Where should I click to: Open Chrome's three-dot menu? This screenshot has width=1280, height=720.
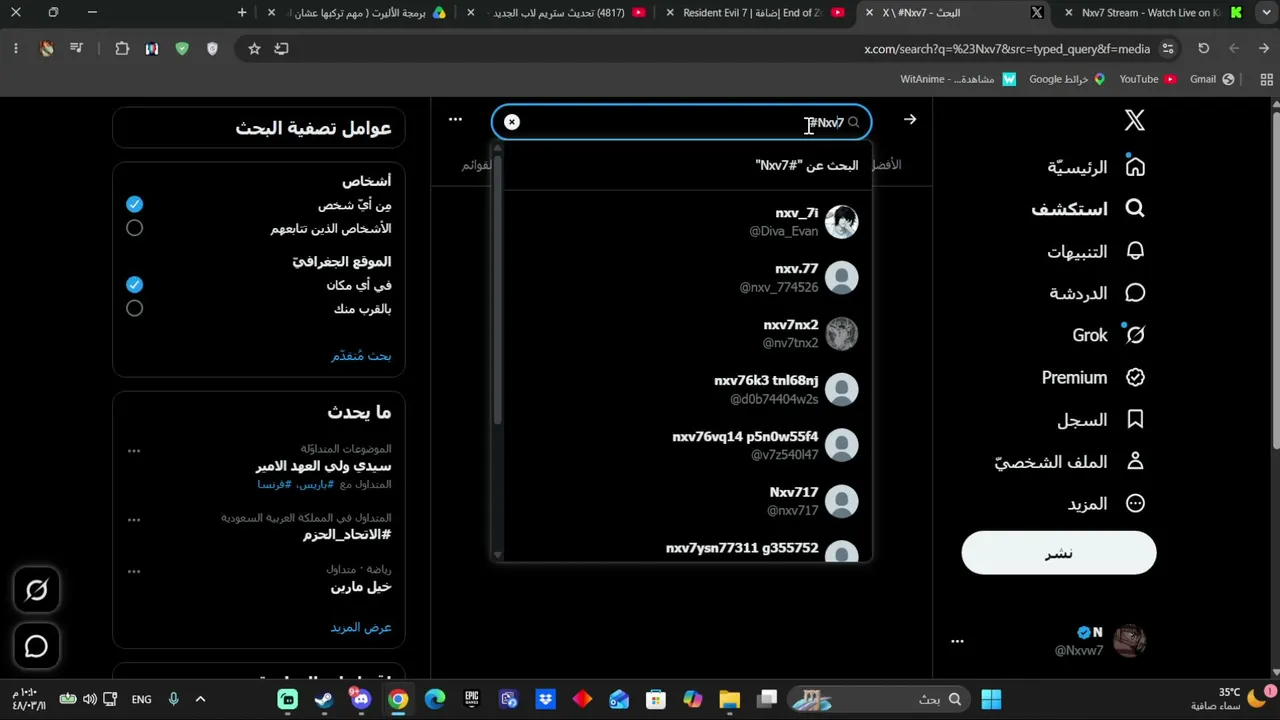point(16,48)
